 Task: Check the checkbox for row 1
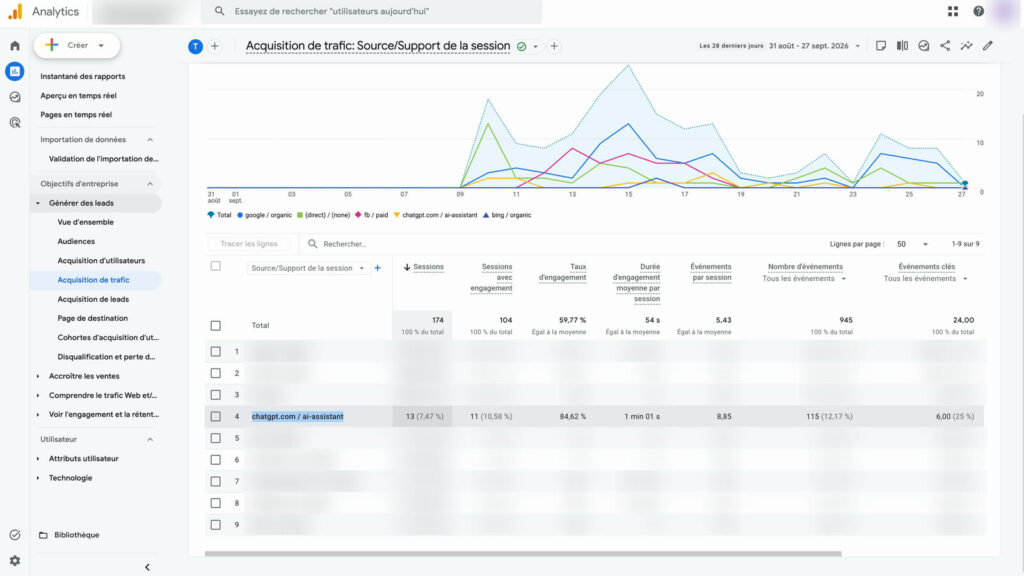coord(216,351)
